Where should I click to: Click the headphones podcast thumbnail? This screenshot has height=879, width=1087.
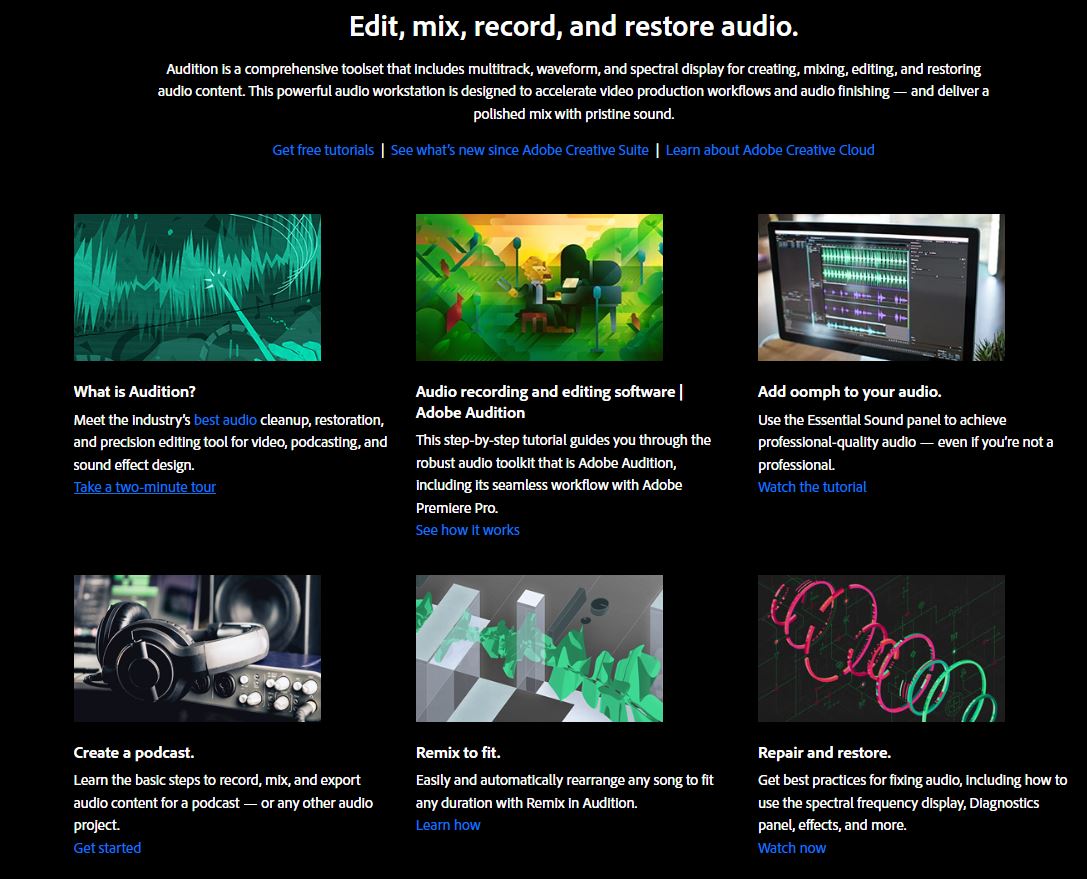point(196,648)
